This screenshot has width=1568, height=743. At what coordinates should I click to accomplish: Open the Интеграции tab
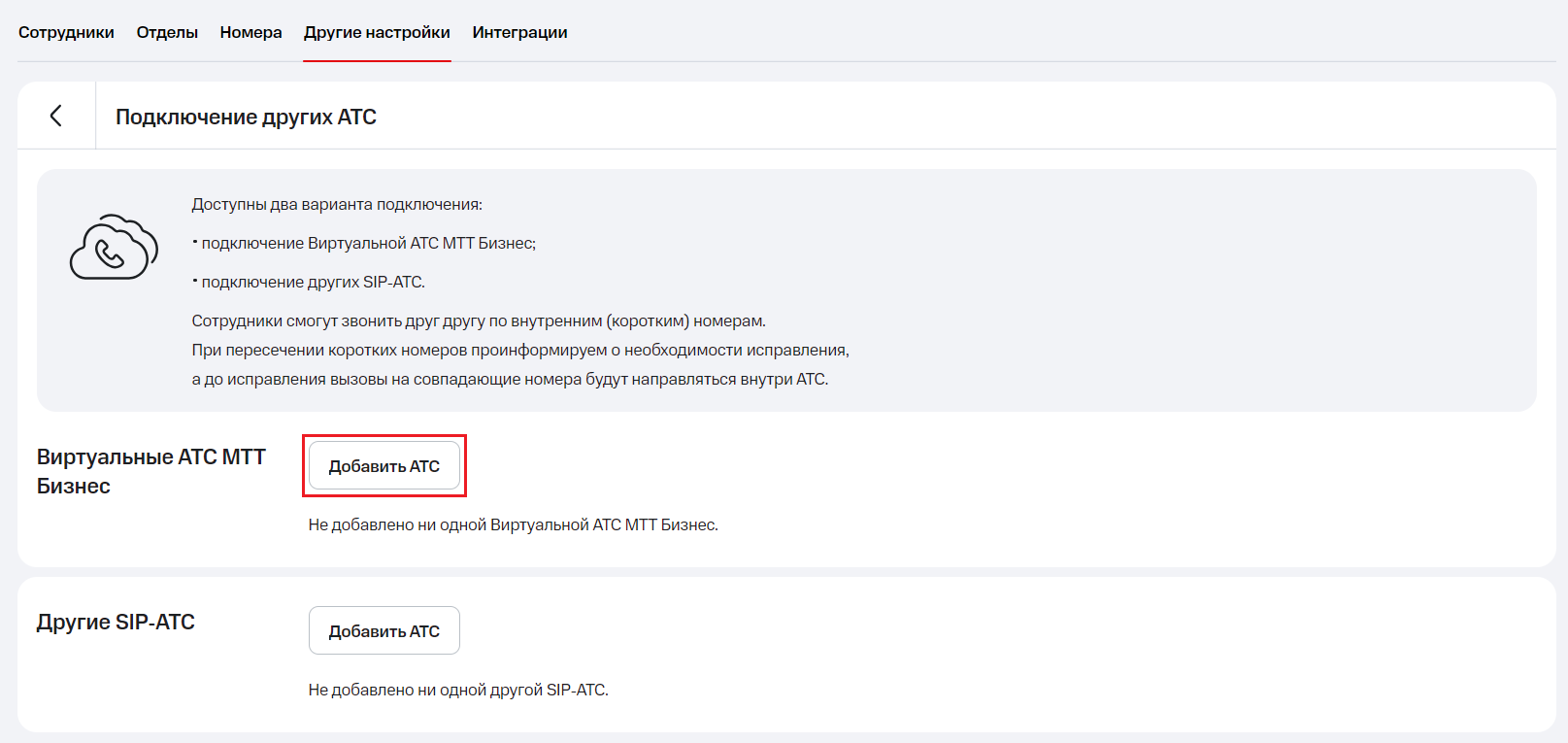click(x=519, y=32)
